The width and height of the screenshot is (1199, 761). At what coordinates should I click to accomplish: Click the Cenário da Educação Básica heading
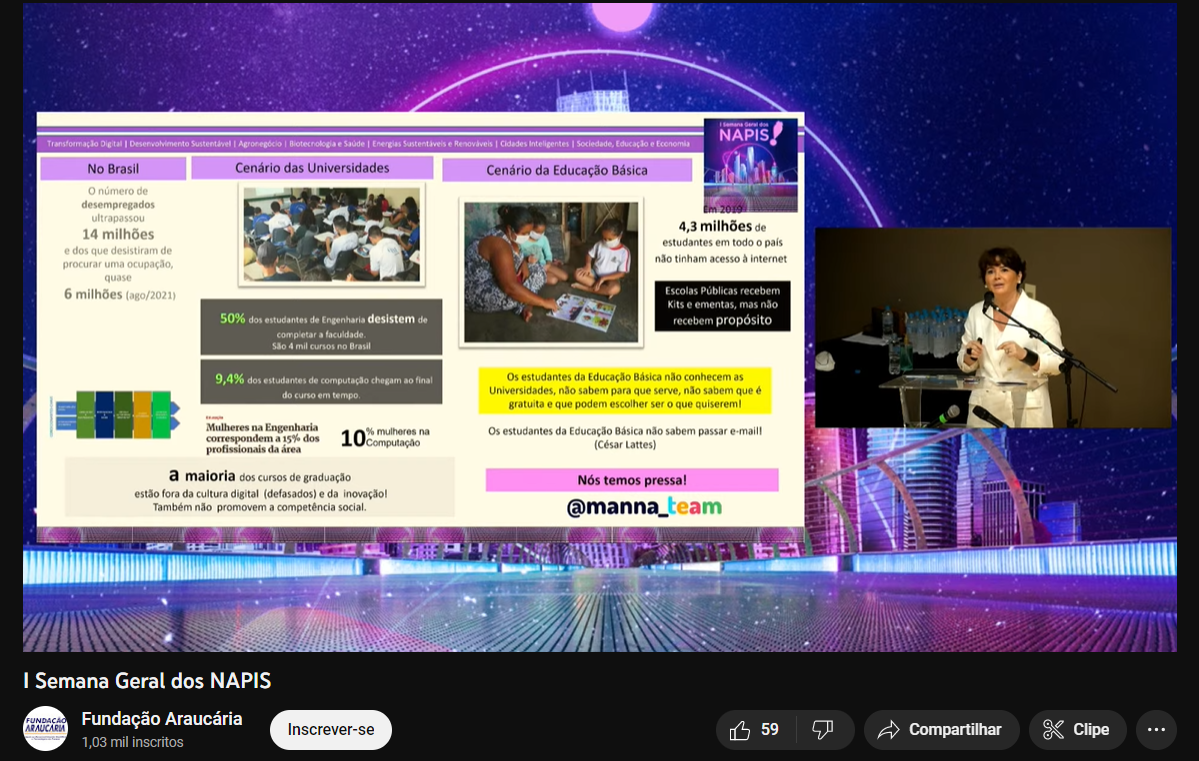(x=567, y=170)
